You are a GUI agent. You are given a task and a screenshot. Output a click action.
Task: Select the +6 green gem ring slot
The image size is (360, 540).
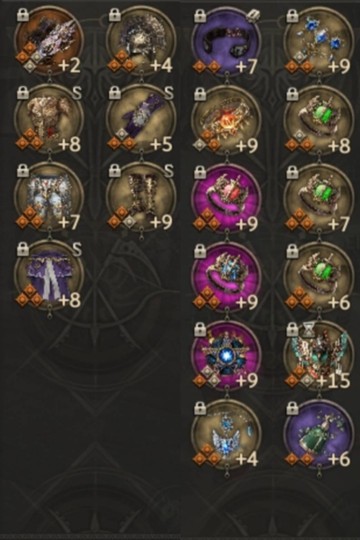click(x=319, y=276)
